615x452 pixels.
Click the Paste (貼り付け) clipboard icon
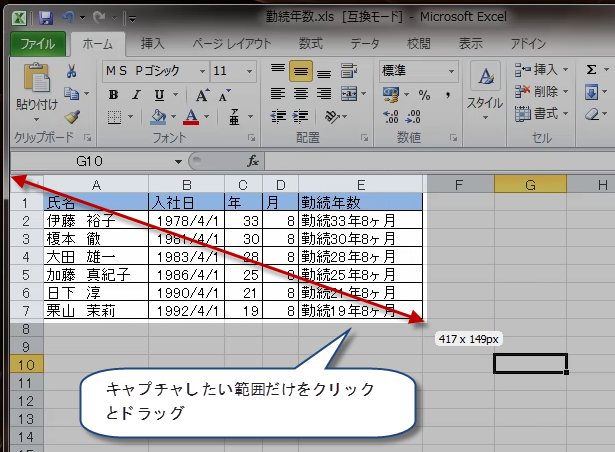36,81
